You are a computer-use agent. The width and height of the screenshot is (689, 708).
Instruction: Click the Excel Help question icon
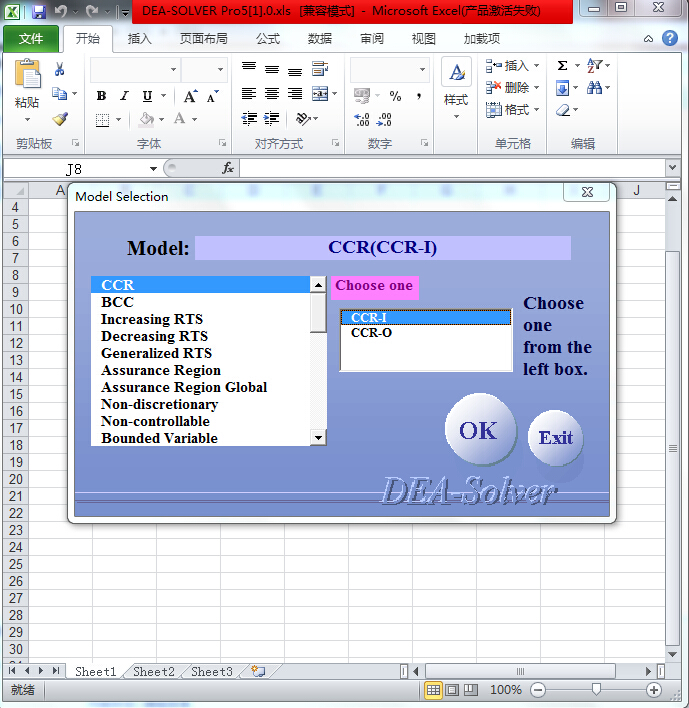pyautogui.click(x=670, y=38)
